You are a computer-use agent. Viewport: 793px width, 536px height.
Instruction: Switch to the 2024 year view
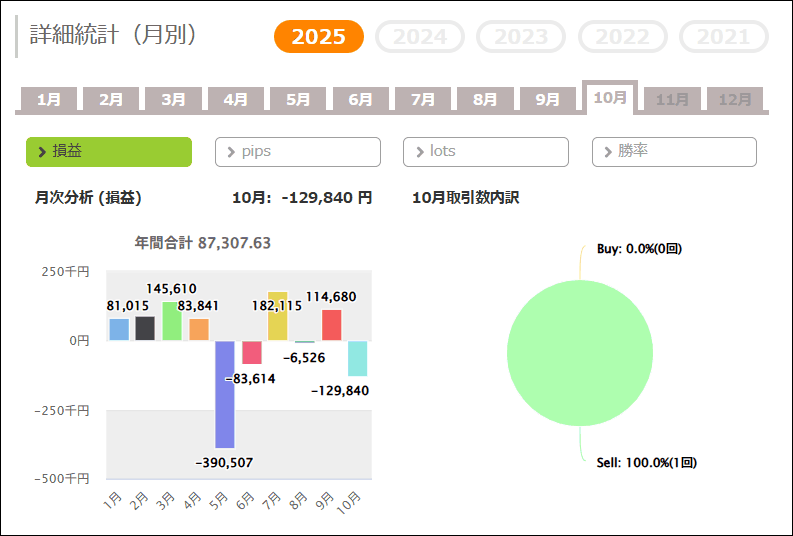click(420, 37)
